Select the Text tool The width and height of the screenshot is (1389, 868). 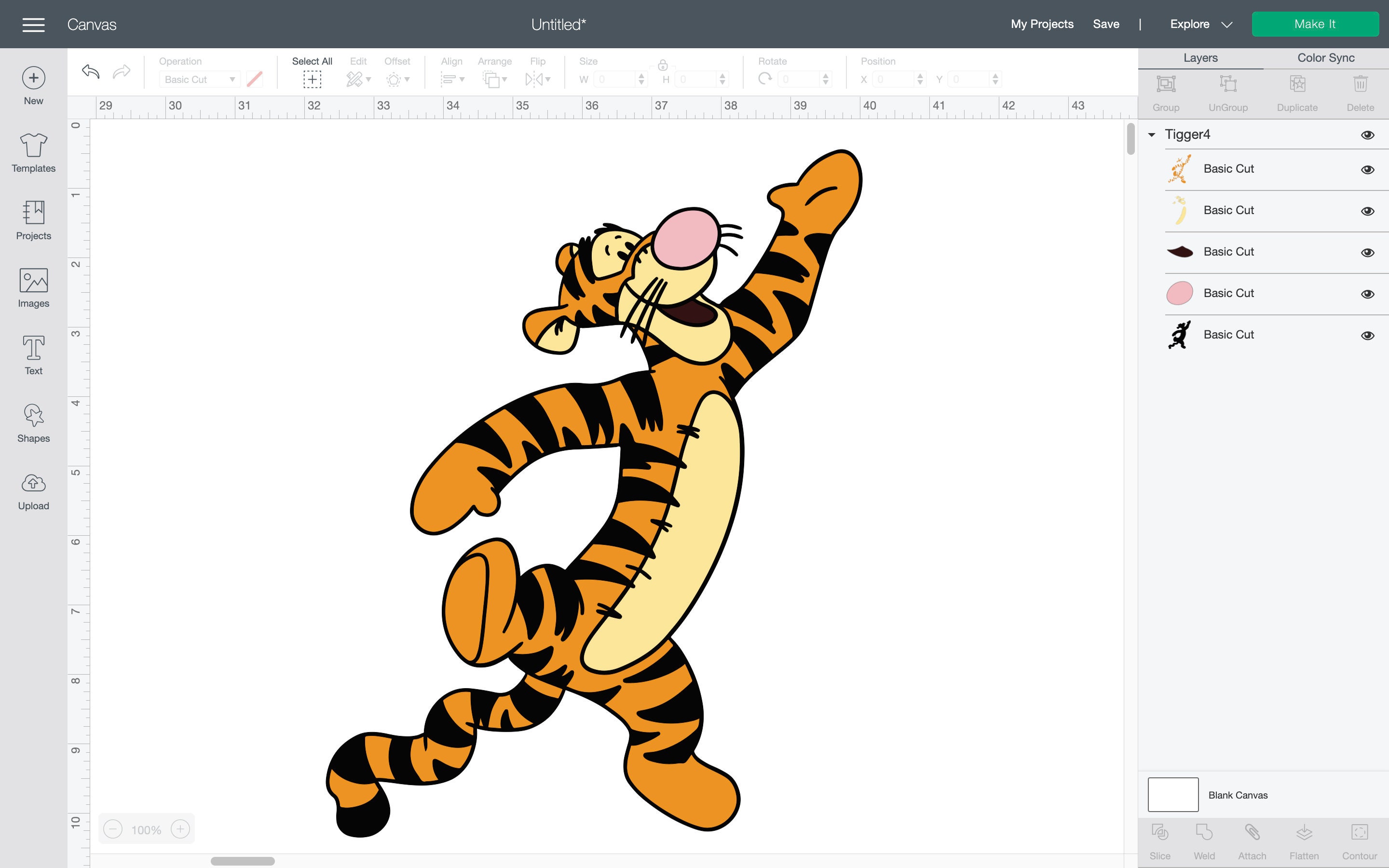pos(33,354)
